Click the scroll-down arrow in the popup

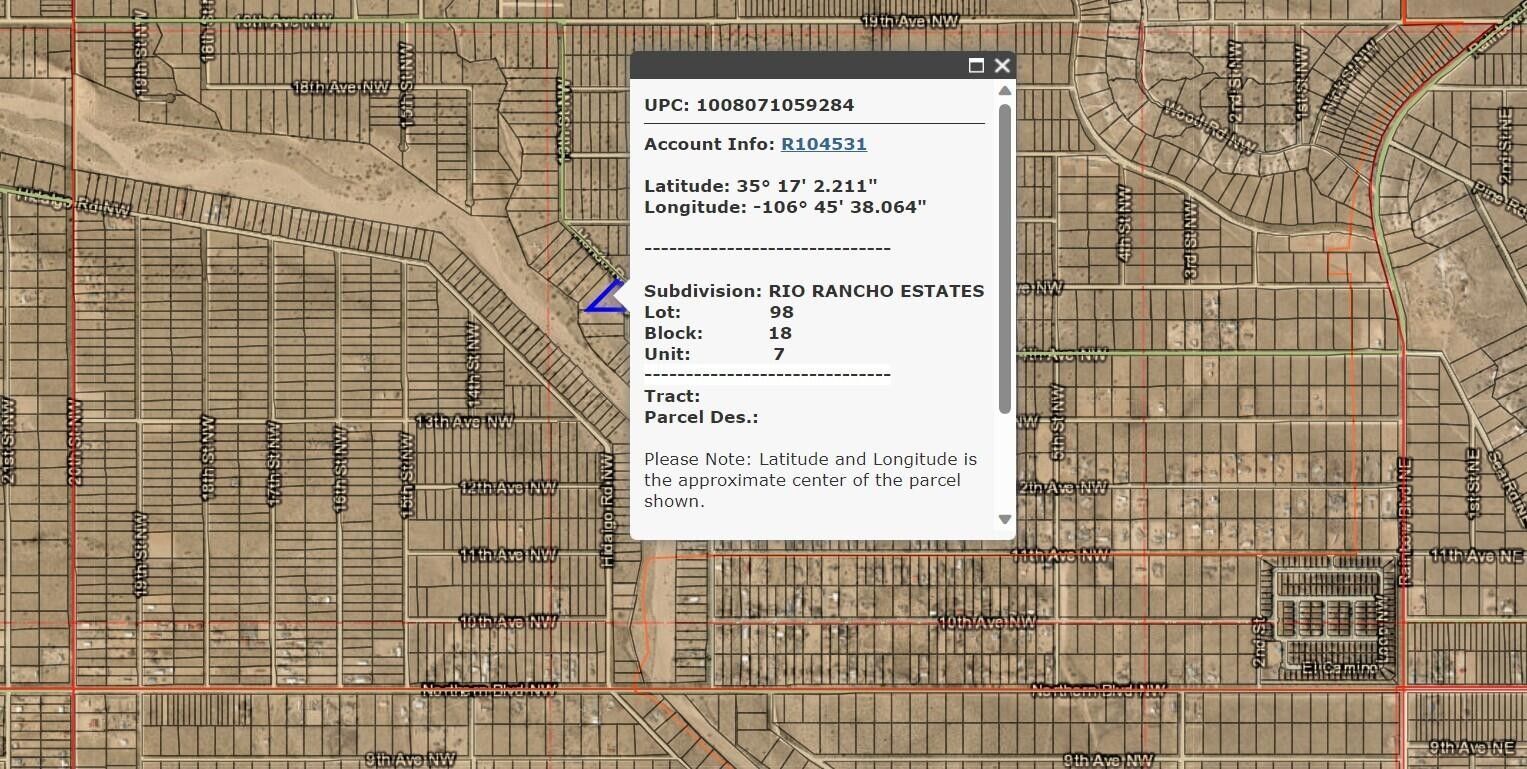(x=1003, y=518)
